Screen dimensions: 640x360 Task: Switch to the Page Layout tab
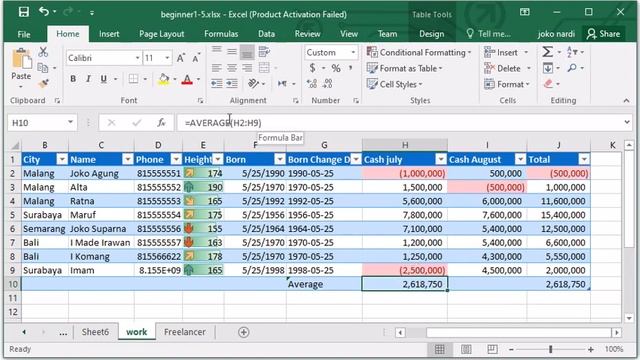(162, 34)
